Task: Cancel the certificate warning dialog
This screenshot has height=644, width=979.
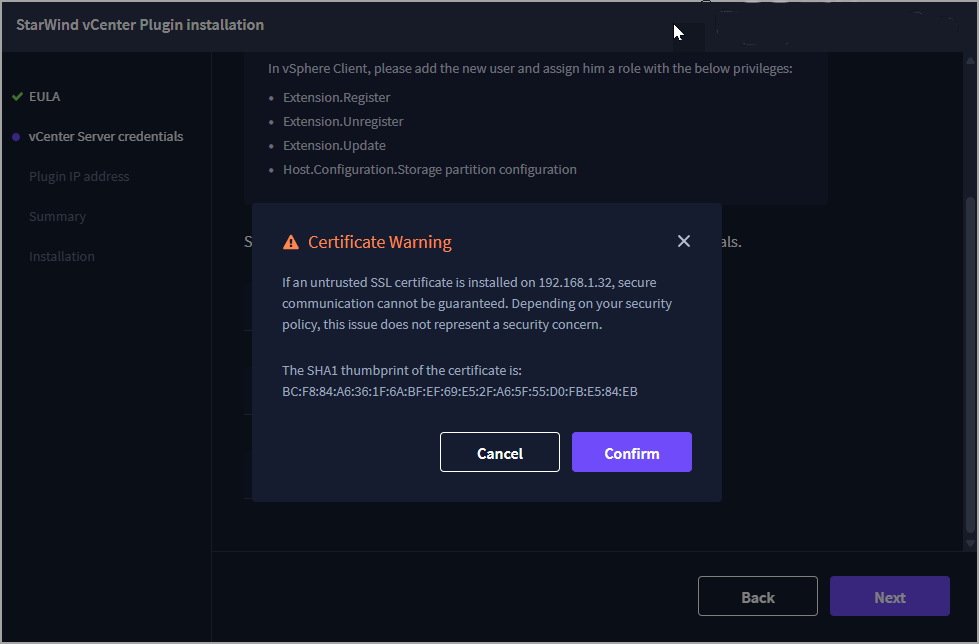Action: pos(499,452)
